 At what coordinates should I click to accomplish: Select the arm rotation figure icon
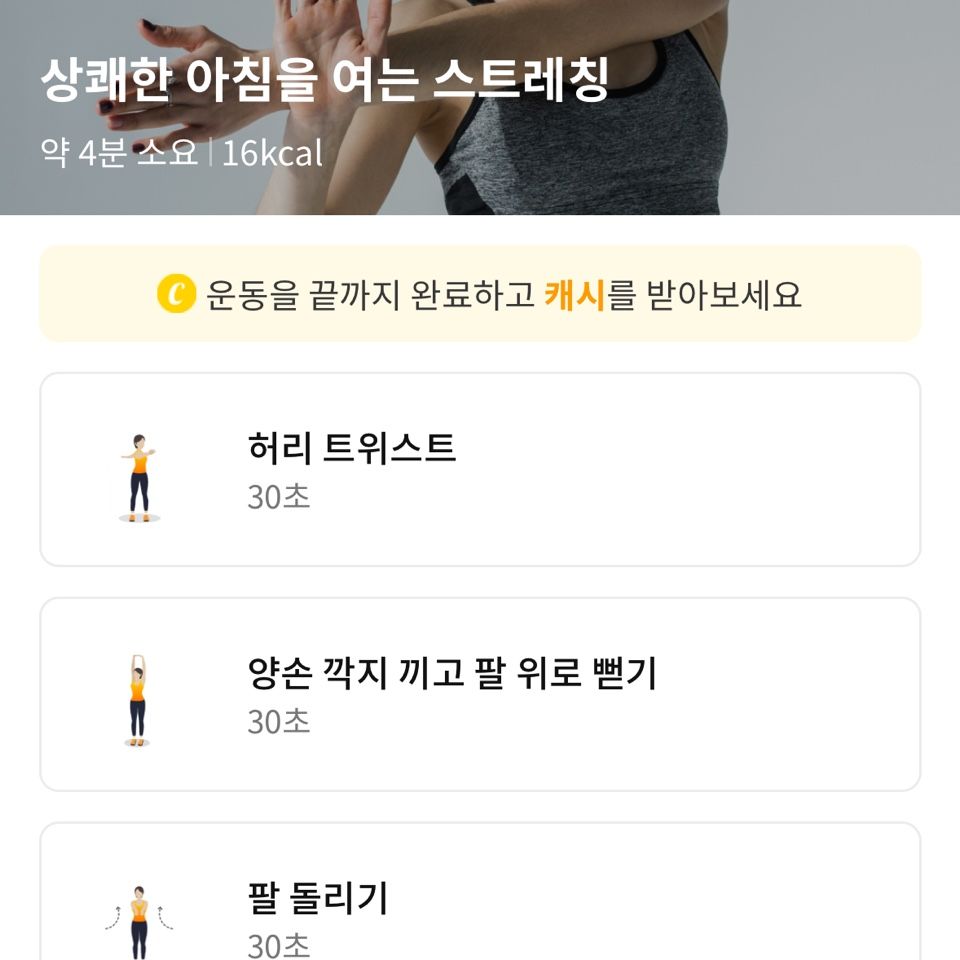coord(139,922)
